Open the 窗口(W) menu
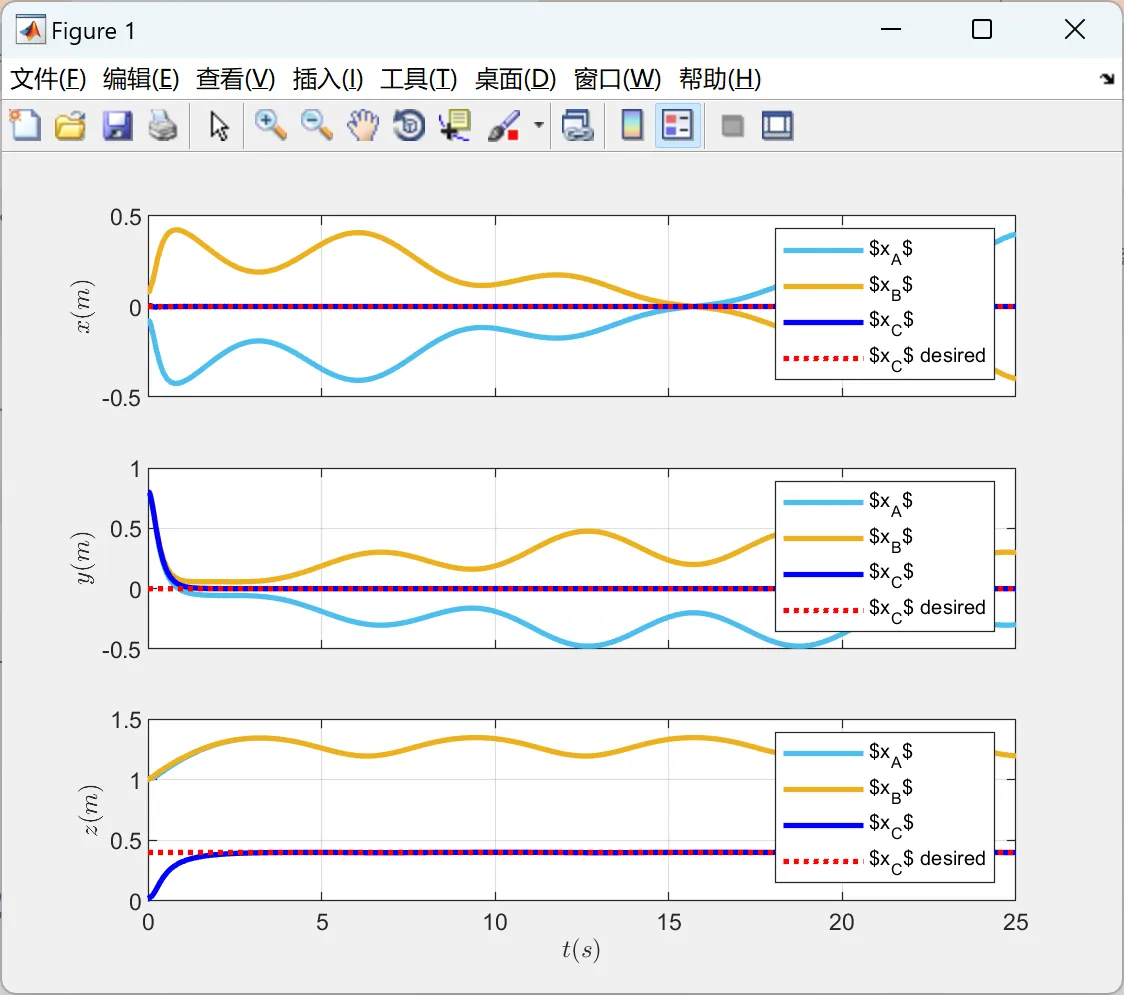 coord(617,79)
